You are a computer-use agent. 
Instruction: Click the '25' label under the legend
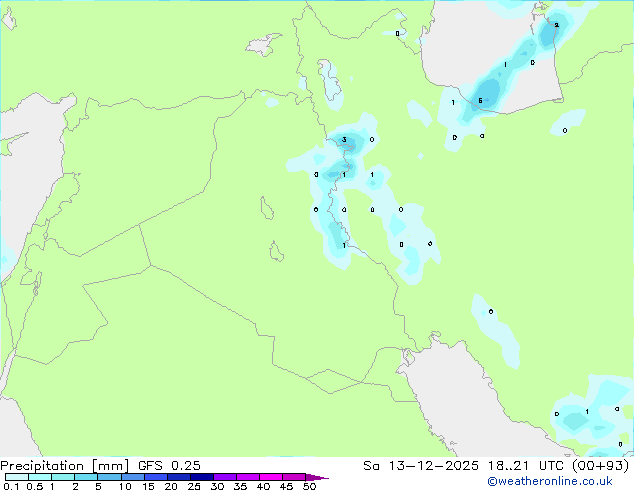point(194,486)
